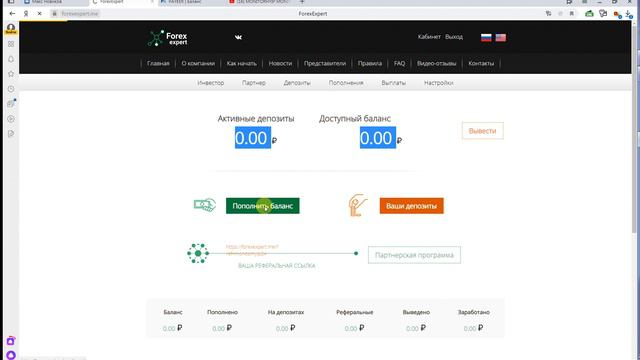
Task: Click the green extension icon in toolbar
Action: [589, 13]
